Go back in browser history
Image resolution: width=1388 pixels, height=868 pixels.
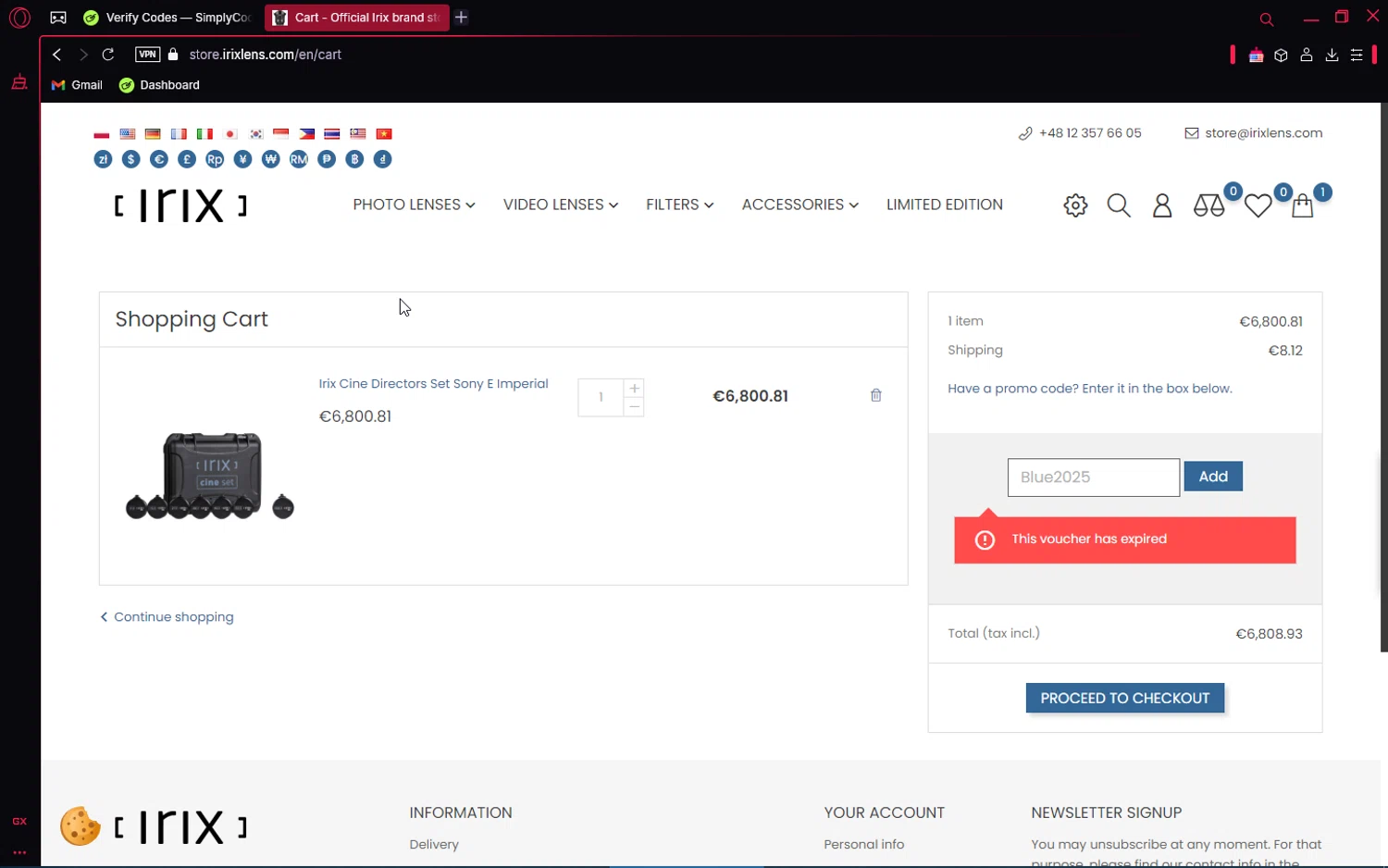(57, 55)
